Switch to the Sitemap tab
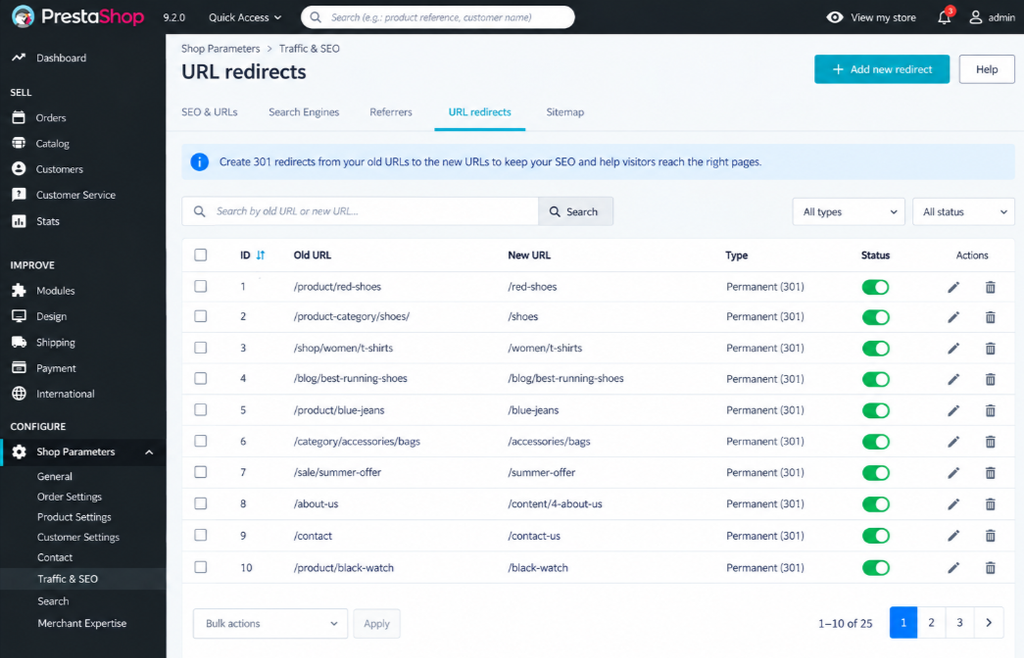This screenshot has height=658, width=1024. pos(565,112)
